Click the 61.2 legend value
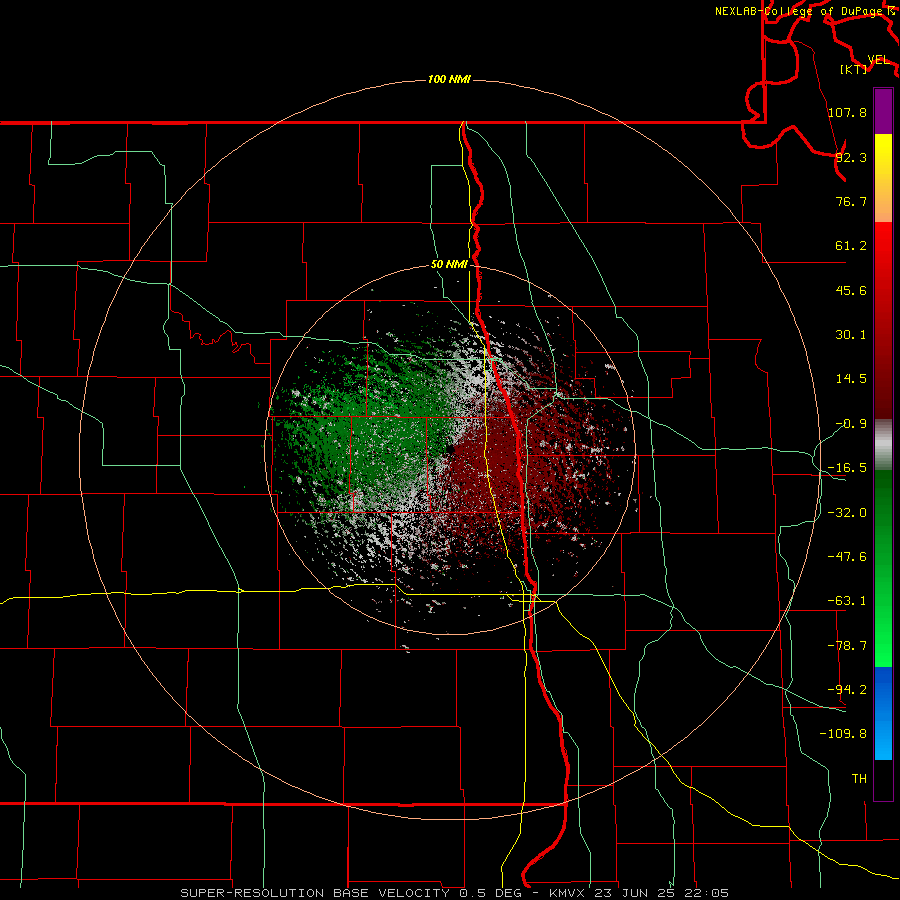 coord(851,246)
